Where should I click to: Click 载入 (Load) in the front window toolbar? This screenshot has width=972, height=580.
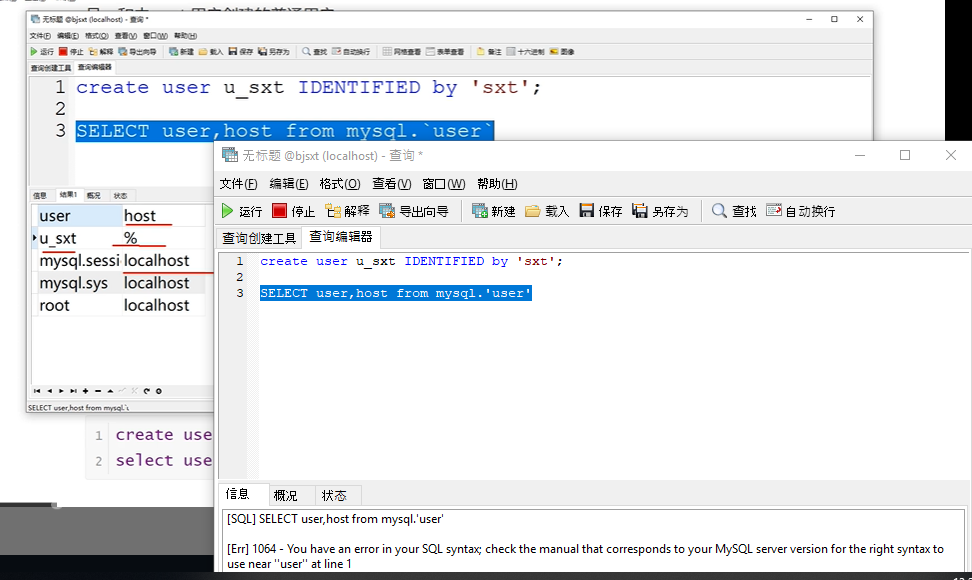[x=547, y=211]
